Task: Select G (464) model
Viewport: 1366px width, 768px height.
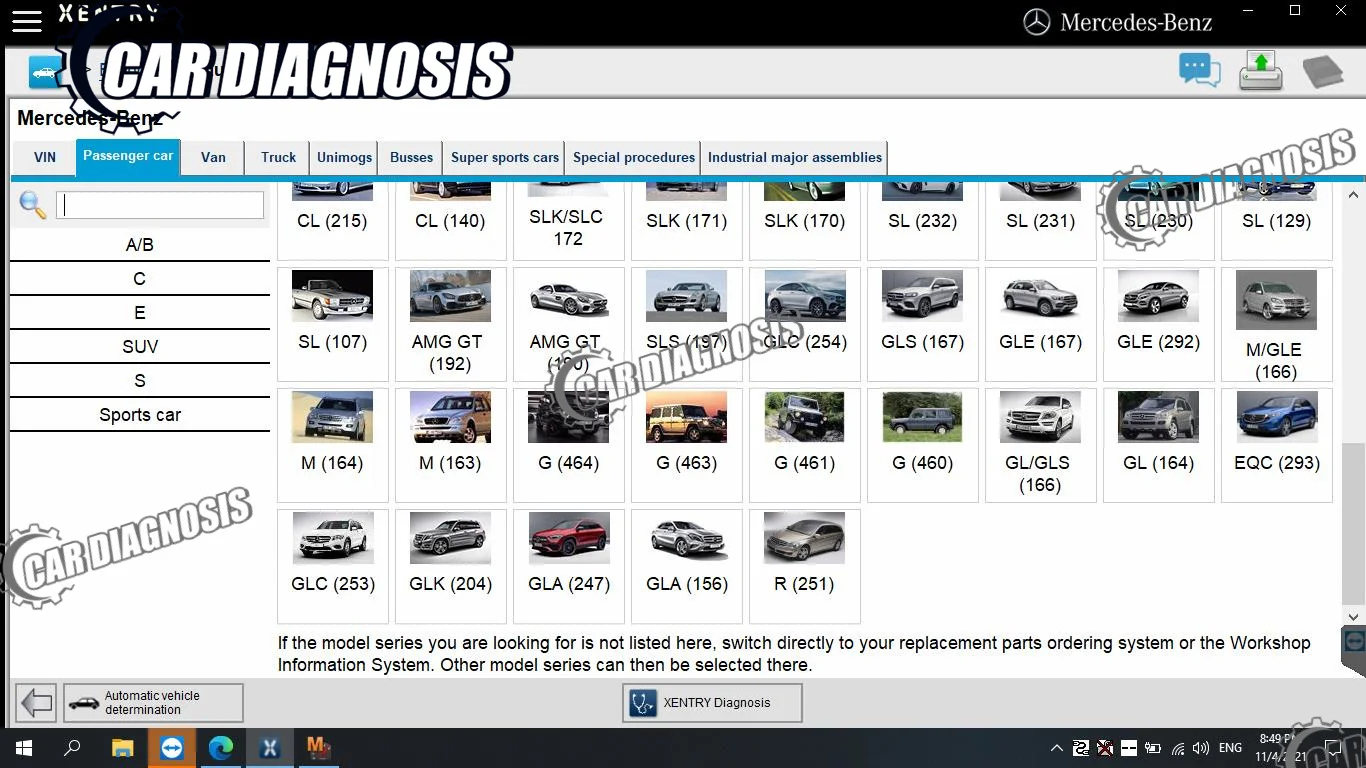Action: 569,445
